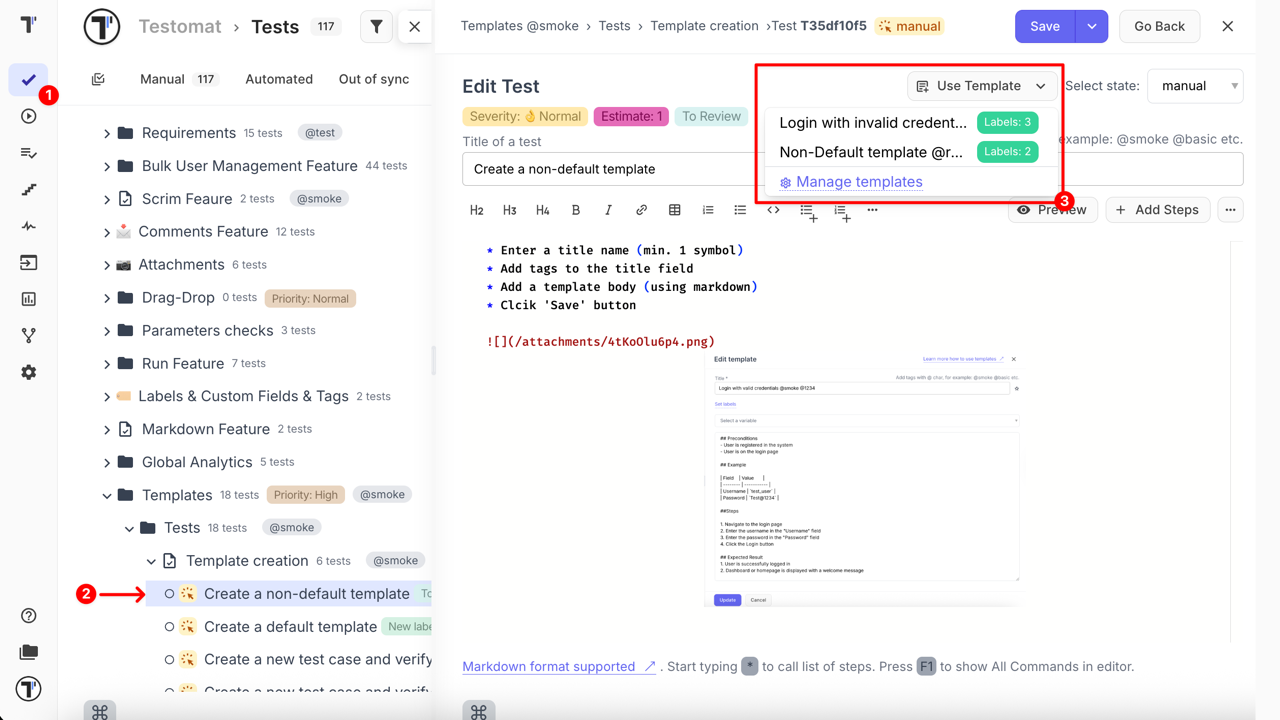Viewport: 1280px width, 720px height.
Task: Select the Bold formatting icon in editor toolbar
Action: point(575,210)
